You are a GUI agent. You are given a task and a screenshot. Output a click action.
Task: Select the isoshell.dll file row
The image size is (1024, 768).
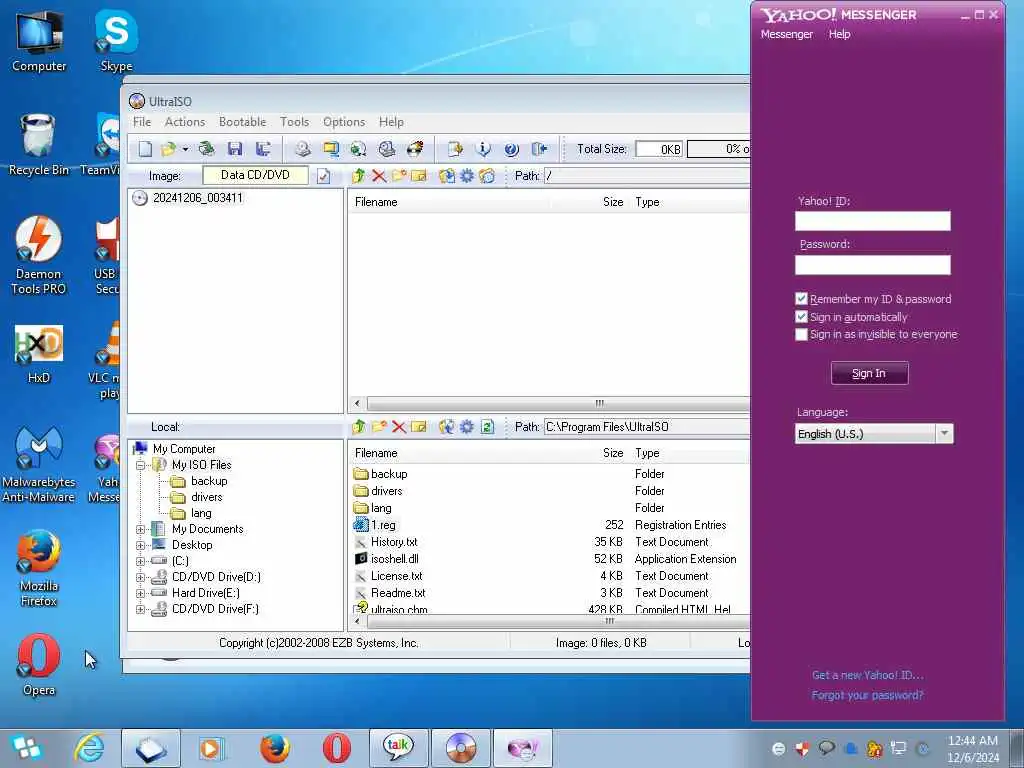[x=550, y=559]
